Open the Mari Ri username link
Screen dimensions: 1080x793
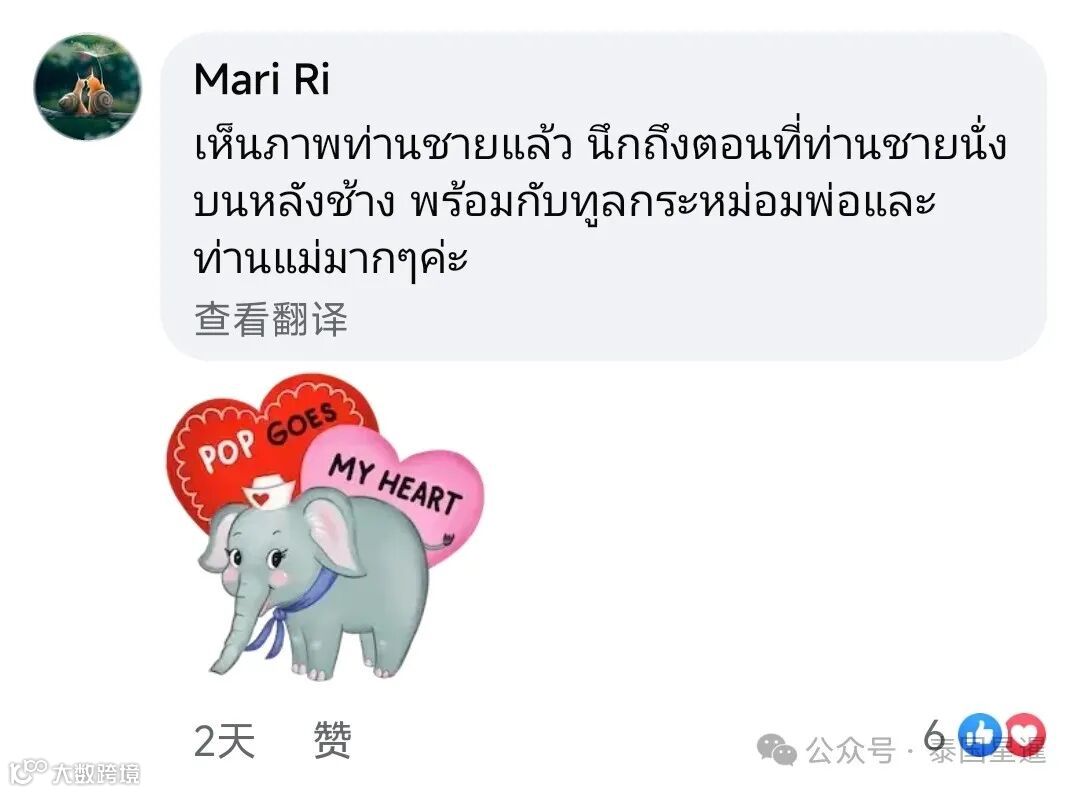tap(262, 79)
